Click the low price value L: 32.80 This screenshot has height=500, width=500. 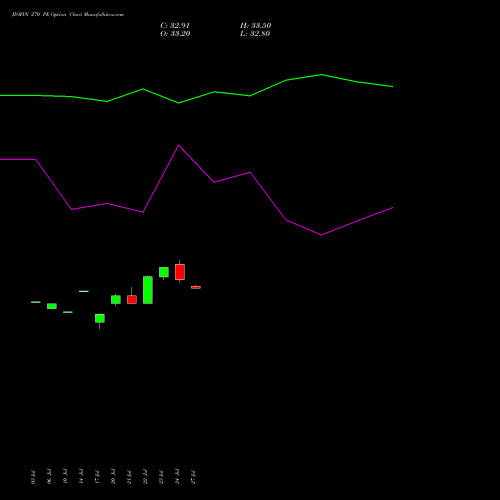(x=255, y=34)
